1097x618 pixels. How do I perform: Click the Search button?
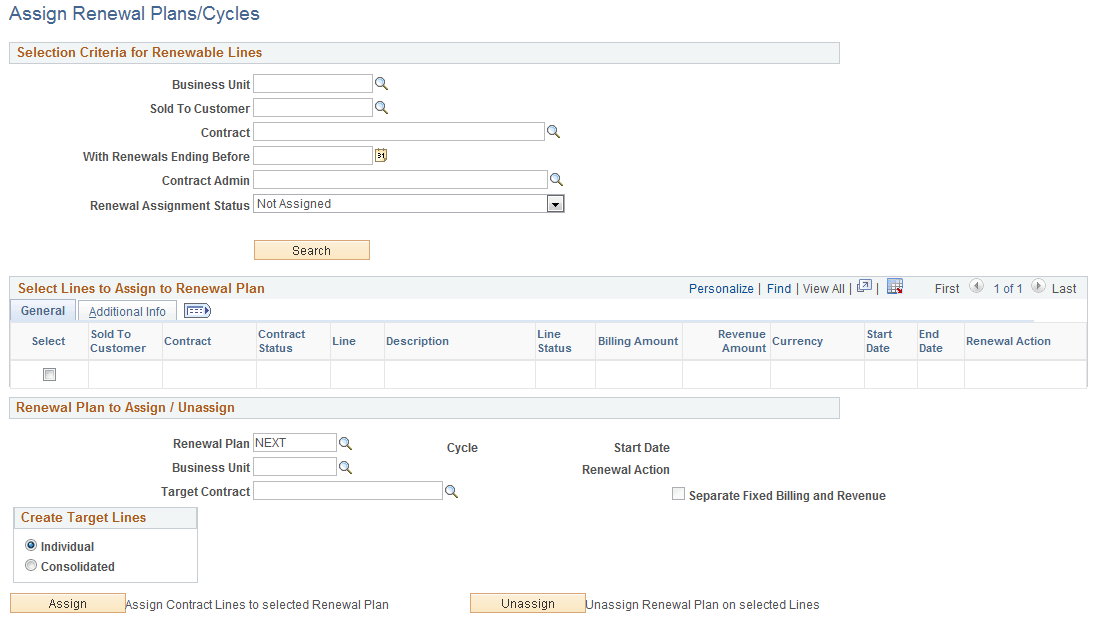pos(311,249)
